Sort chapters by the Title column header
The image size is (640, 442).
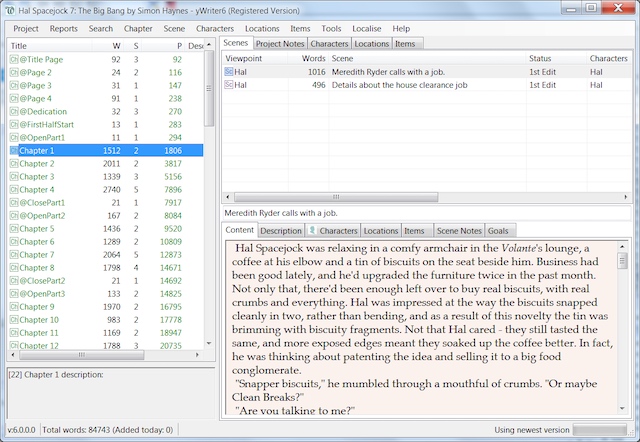50,46
